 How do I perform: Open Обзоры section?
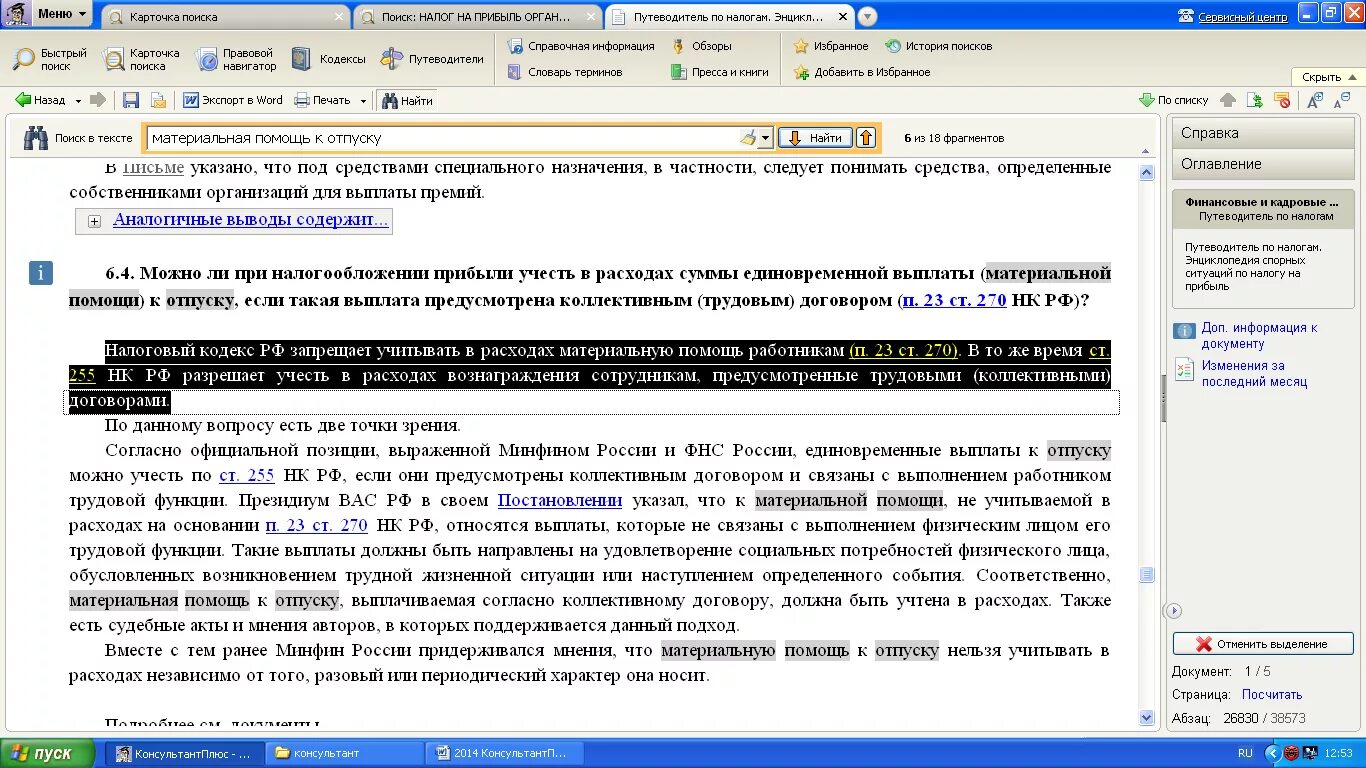(702, 46)
